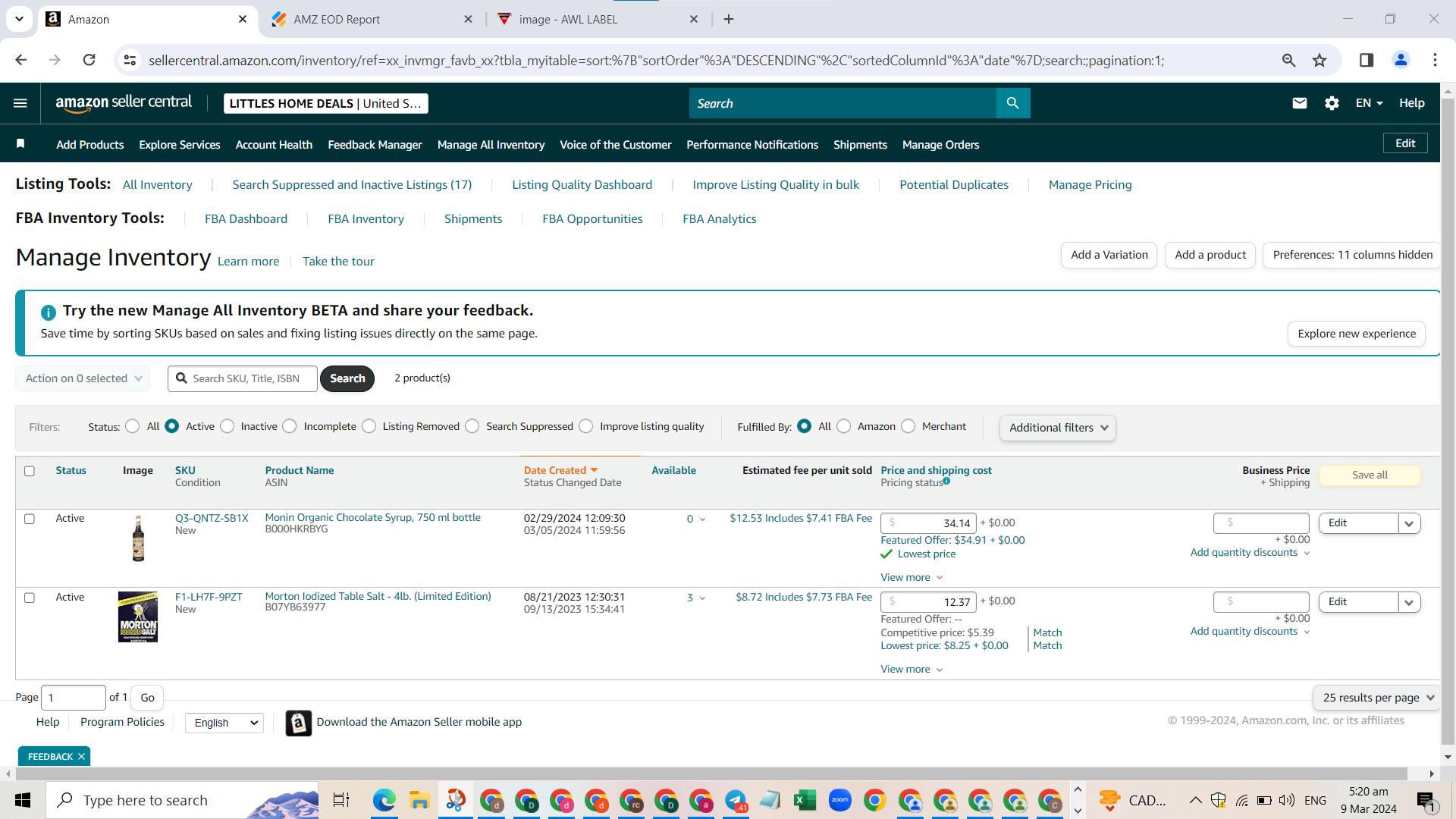Open Search Suppressed and Inactive Listings (17) link
The width and height of the screenshot is (1456, 819).
pos(352,185)
